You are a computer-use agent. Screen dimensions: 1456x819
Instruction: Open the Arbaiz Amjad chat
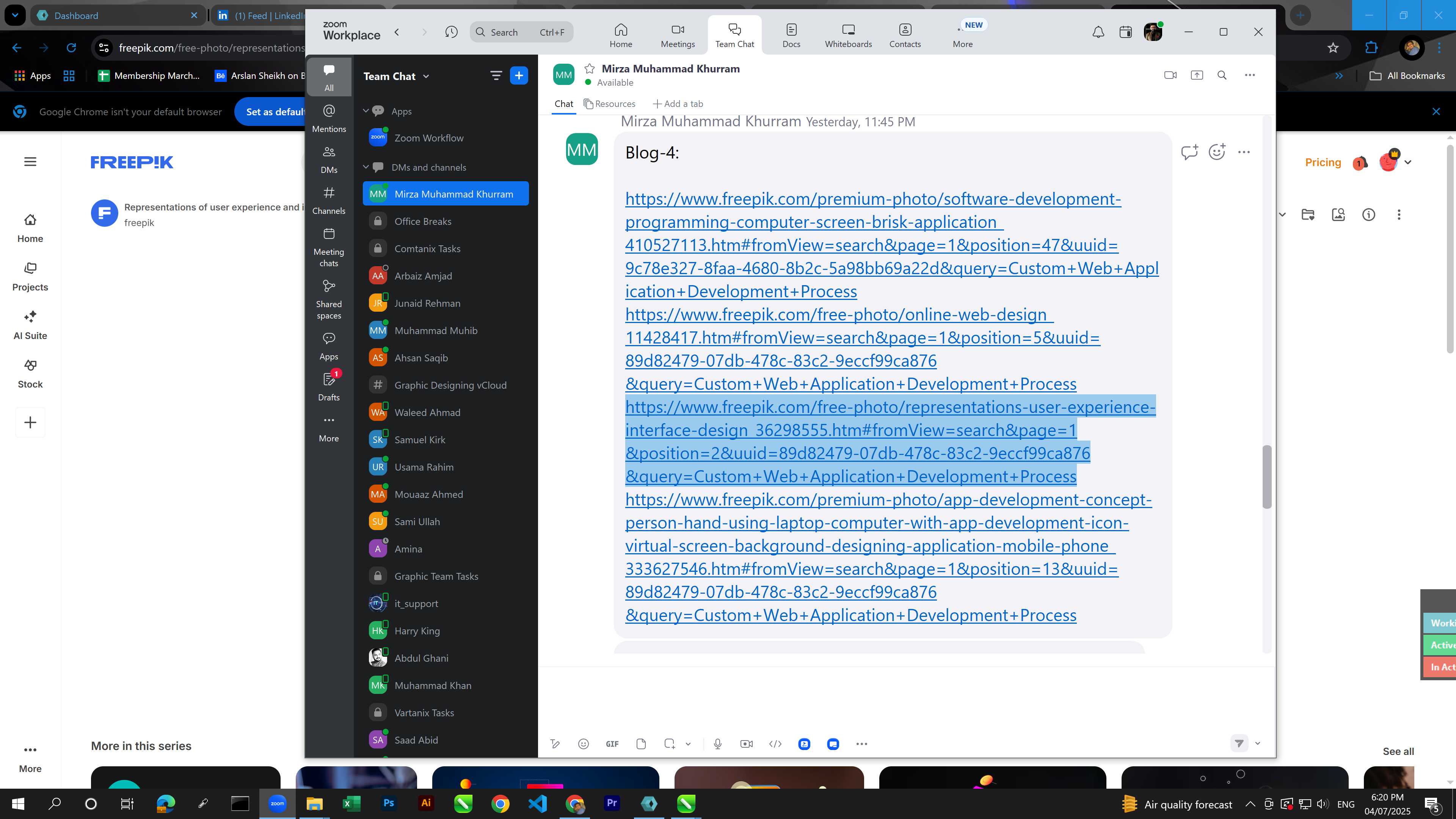(x=446, y=276)
